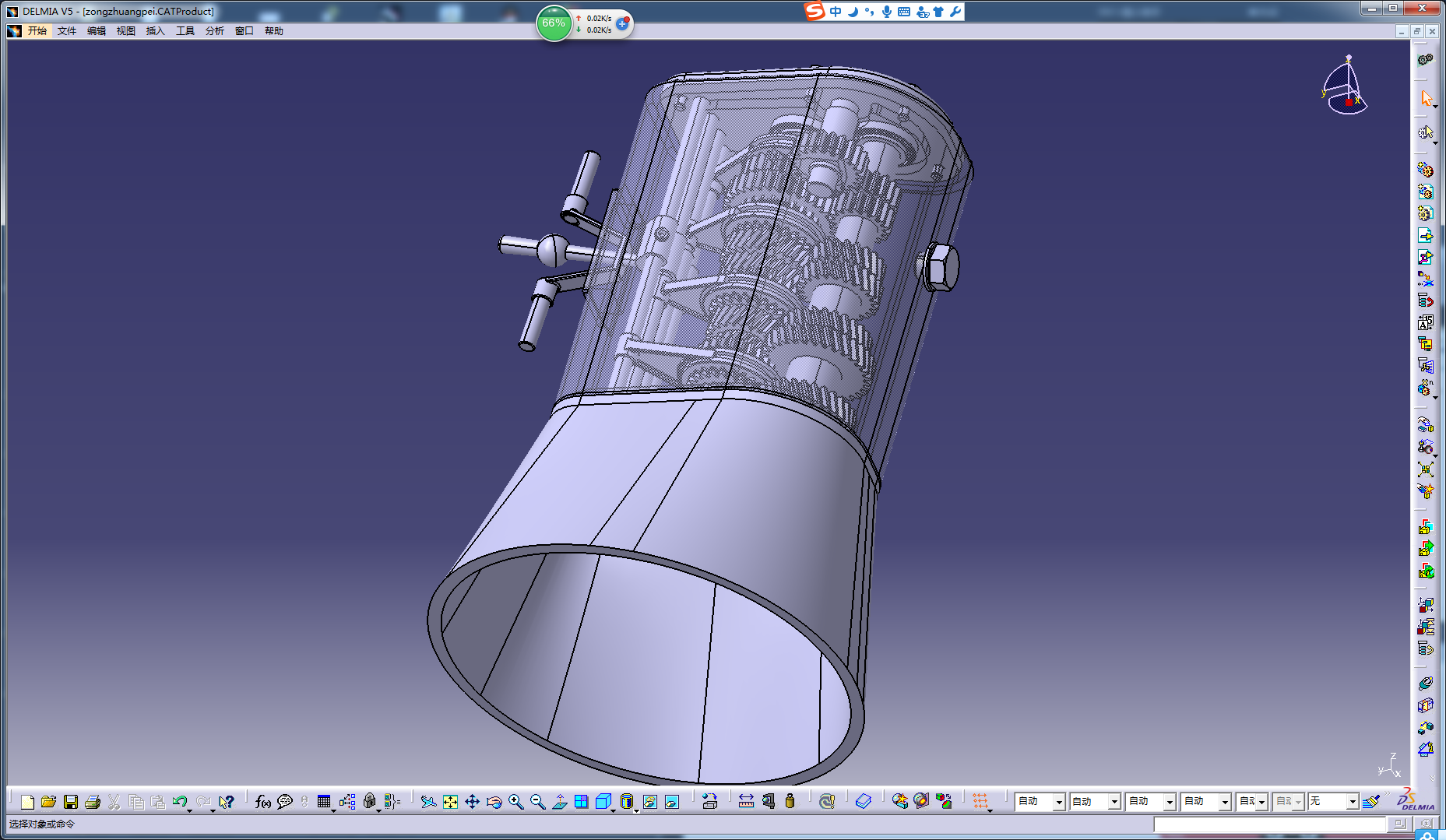Fit all in view
Viewport: 1446px width, 840px height.
coord(450,801)
